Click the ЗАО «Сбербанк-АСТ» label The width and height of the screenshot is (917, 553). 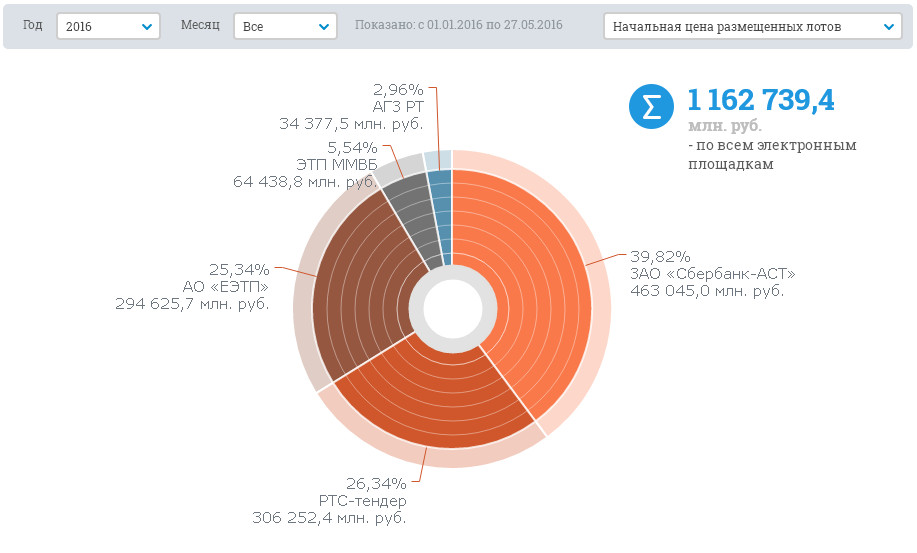tap(712, 274)
